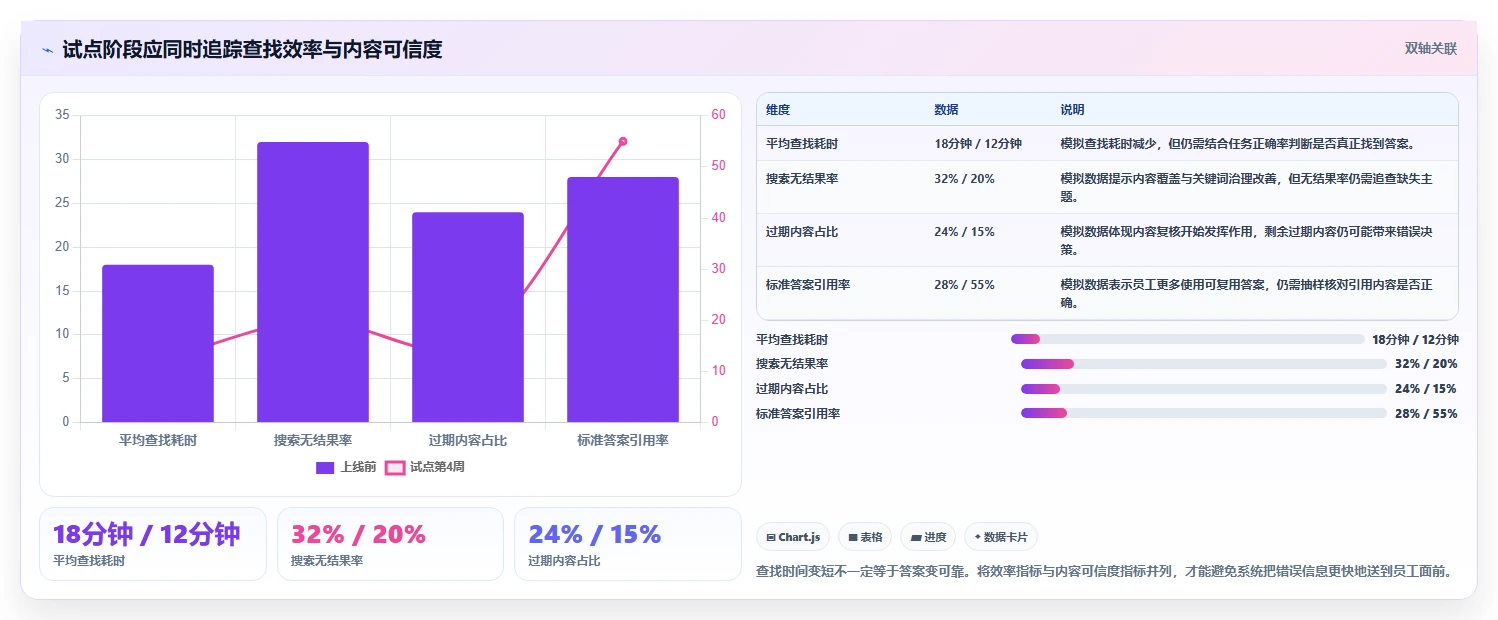Click the 标准答案引用率 progress bar
Viewport: 1498px width, 620px height.
coord(1204,413)
